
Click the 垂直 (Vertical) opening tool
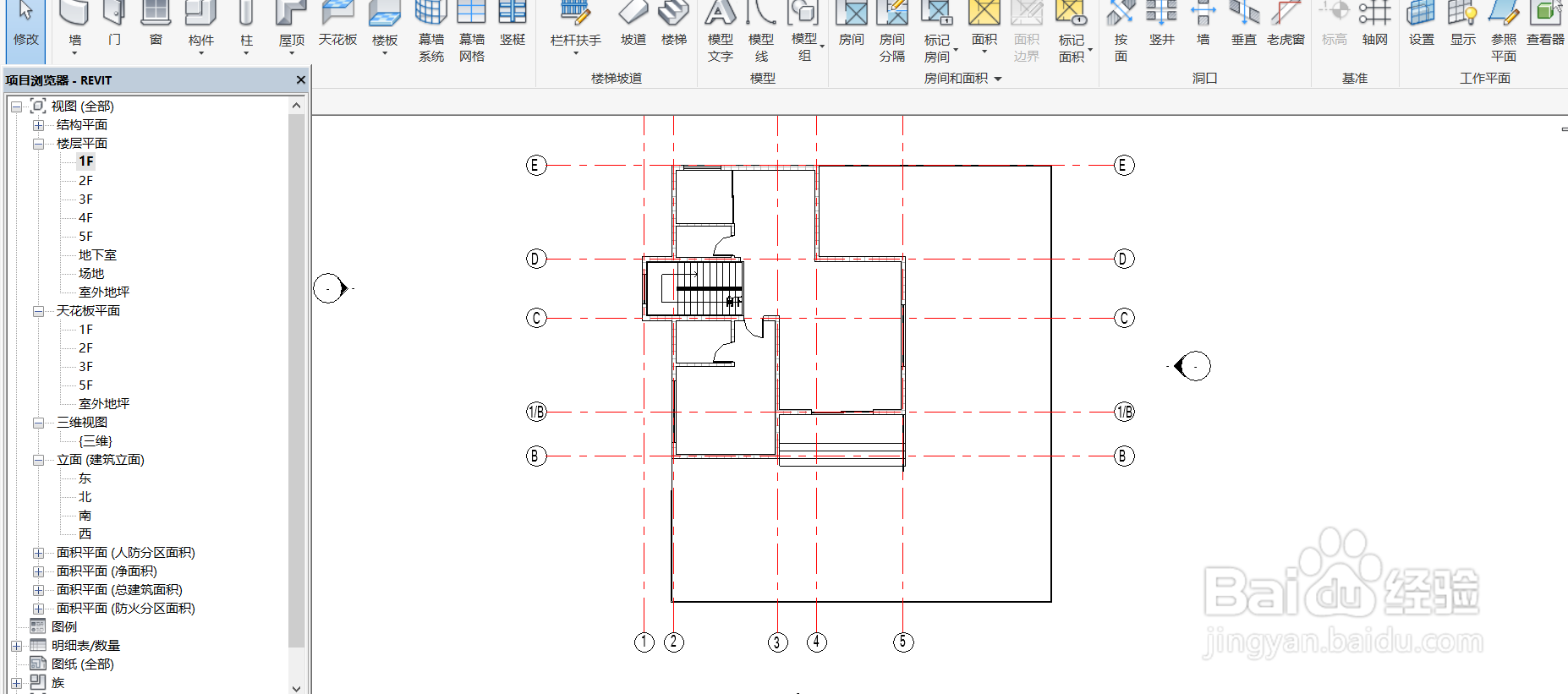pyautogui.click(x=1244, y=25)
